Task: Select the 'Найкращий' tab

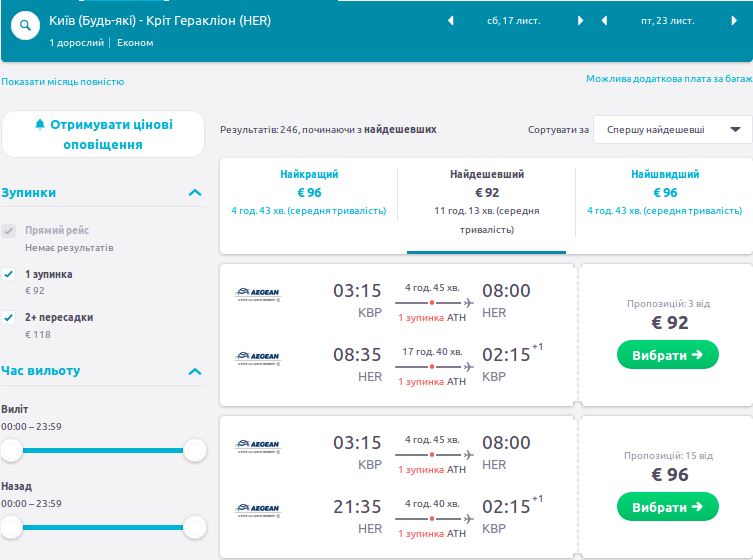Action: [x=309, y=192]
